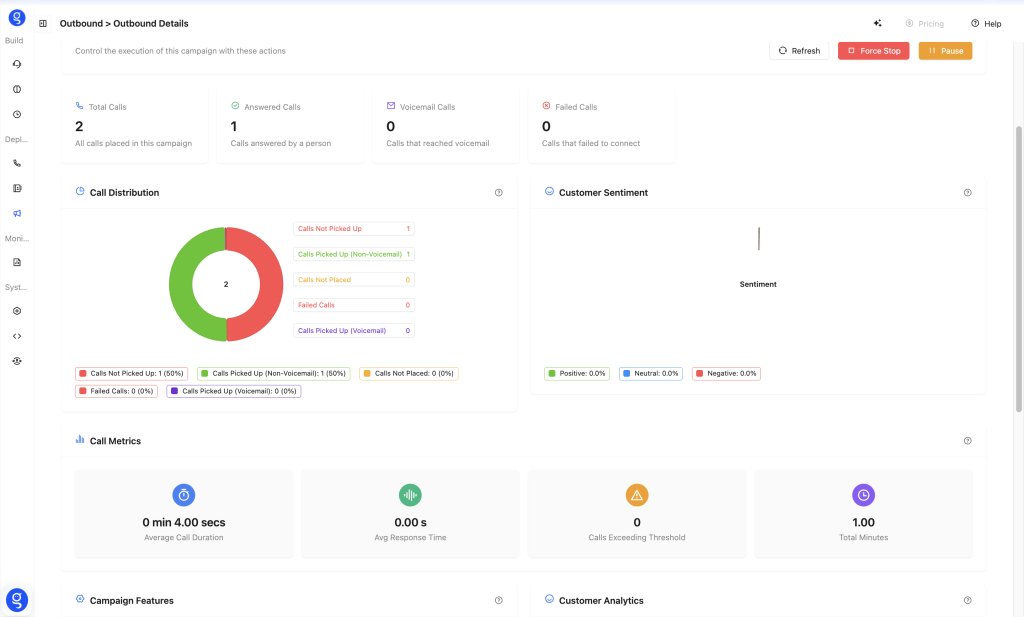Image resolution: width=1024 pixels, height=617 pixels.
Task: Click the phone icon in sidebar
Action: (x=17, y=163)
